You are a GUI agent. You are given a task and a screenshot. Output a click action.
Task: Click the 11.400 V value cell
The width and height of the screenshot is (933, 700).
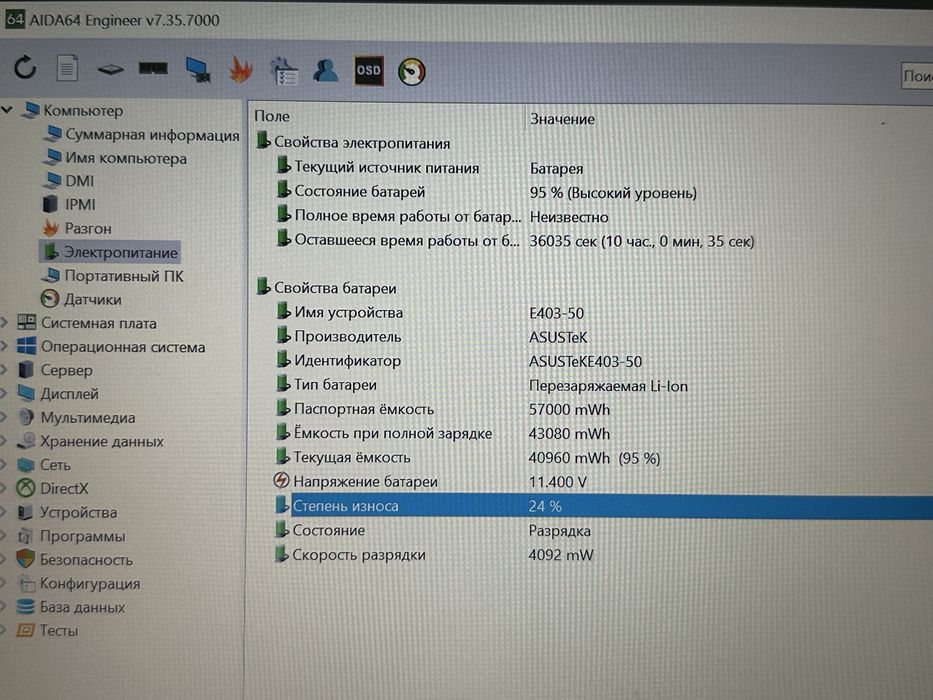(x=558, y=482)
